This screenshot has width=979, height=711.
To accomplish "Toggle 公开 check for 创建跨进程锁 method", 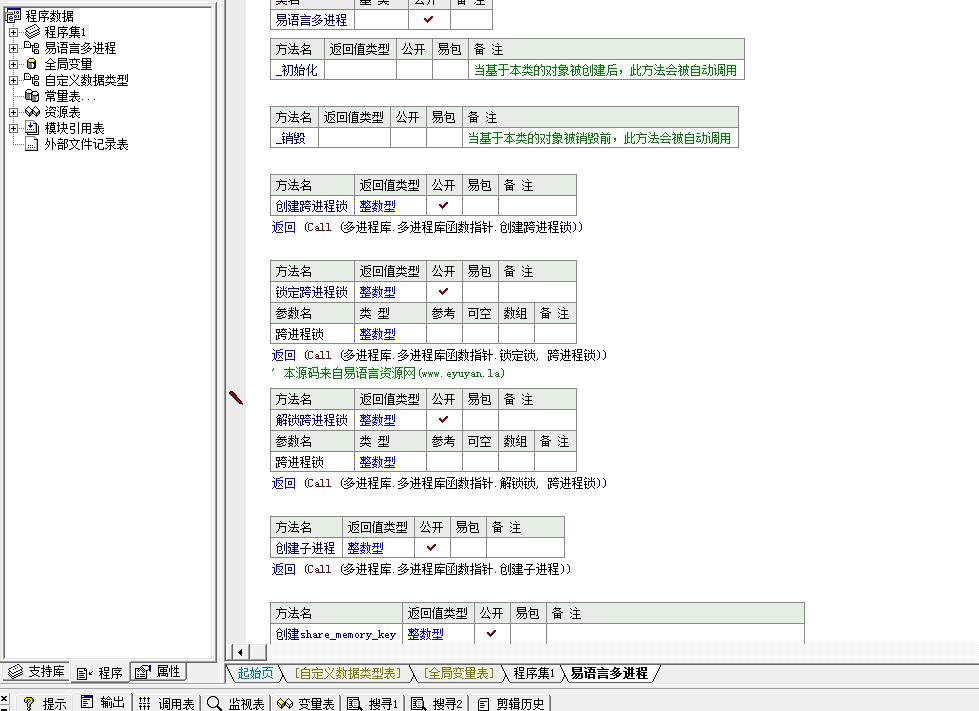I will tap(444, 205).
